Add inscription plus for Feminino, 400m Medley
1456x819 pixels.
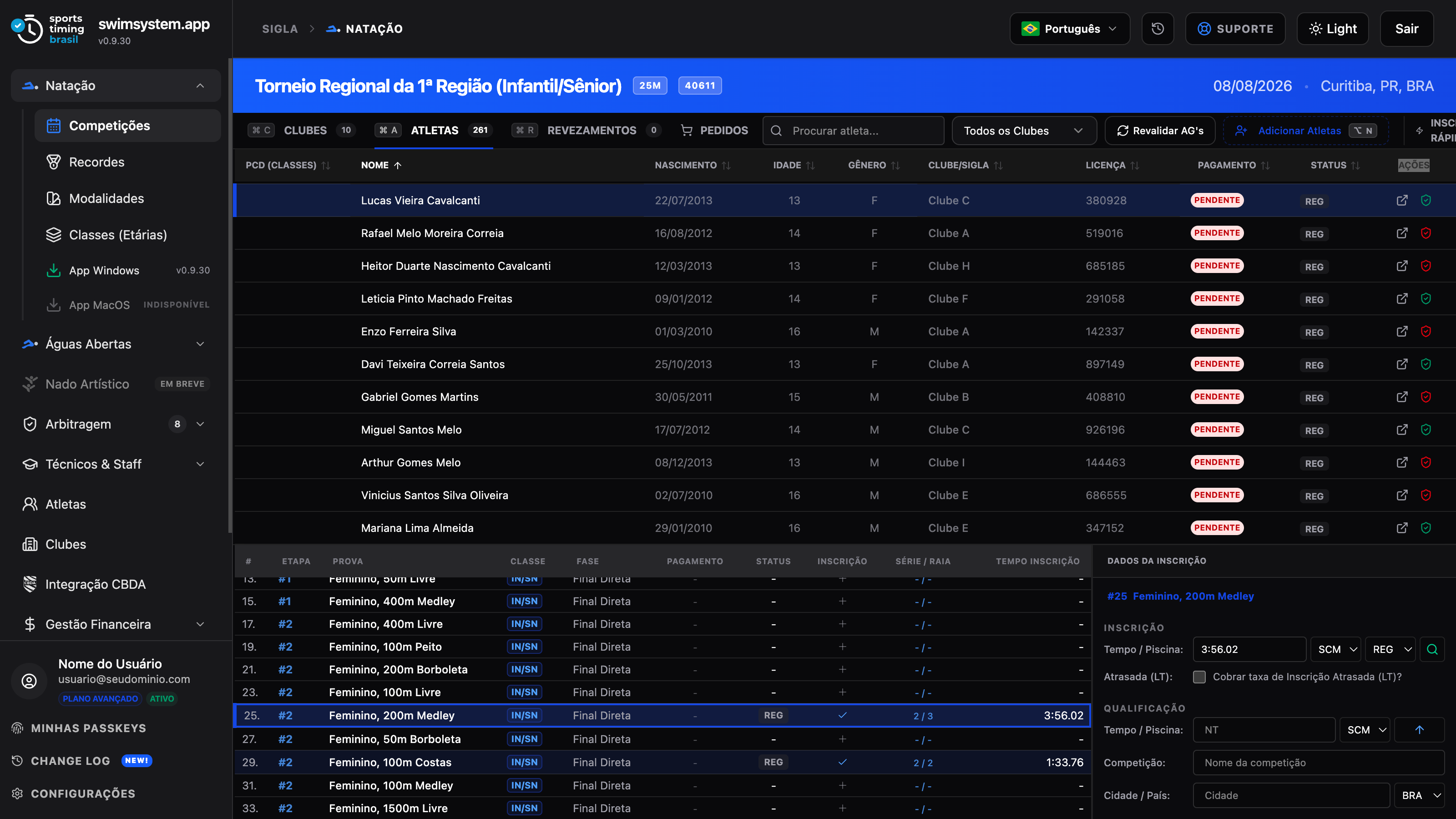842,602
